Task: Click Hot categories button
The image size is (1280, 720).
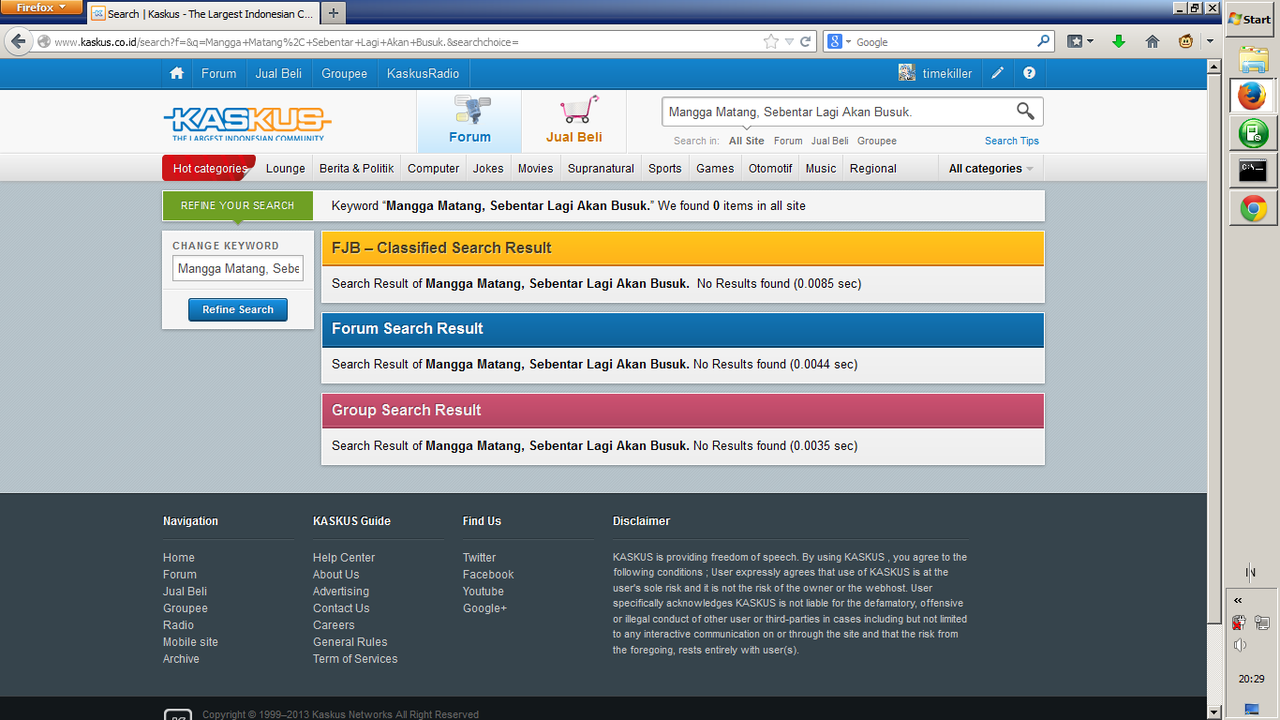Action: [x=209, y=168]
